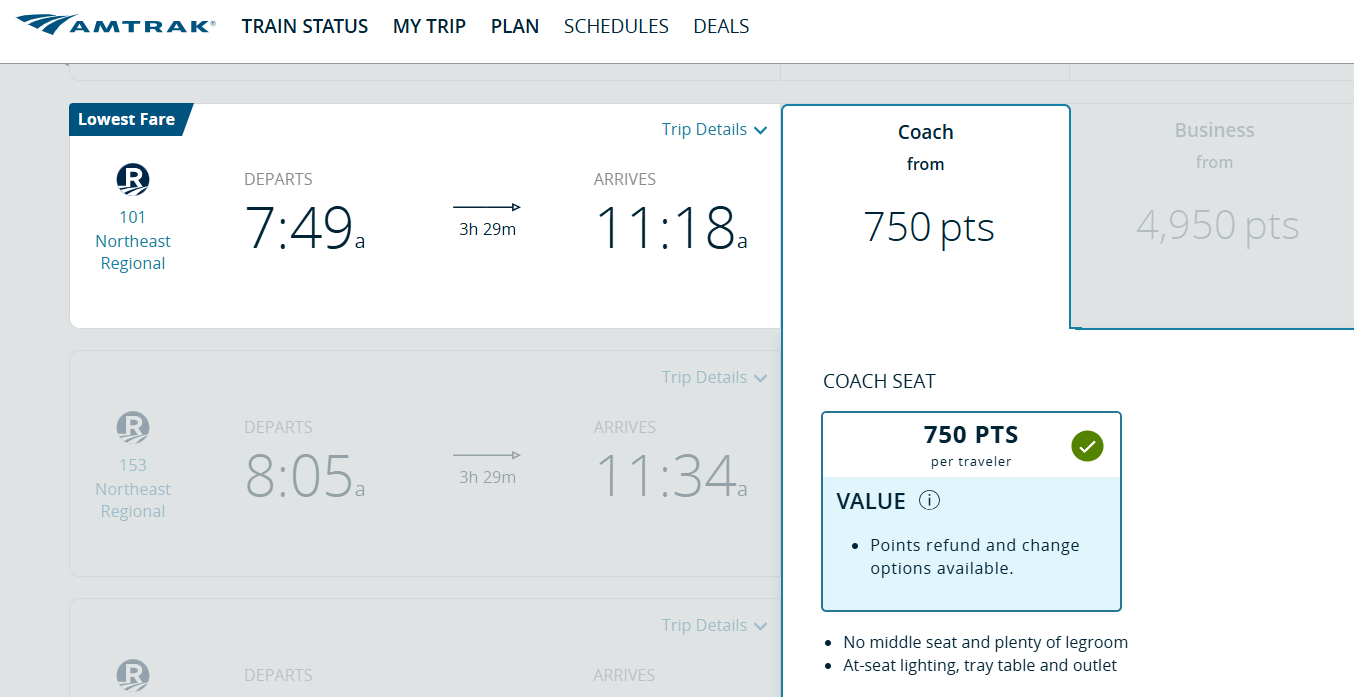Click the info icon next to VALUE
The image size is (1354, 697).
point(929,501)
